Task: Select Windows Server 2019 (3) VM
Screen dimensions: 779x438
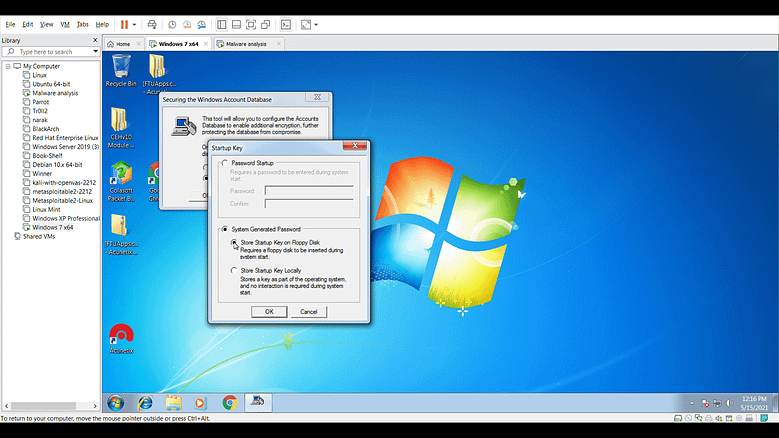Action: (66, 146)
